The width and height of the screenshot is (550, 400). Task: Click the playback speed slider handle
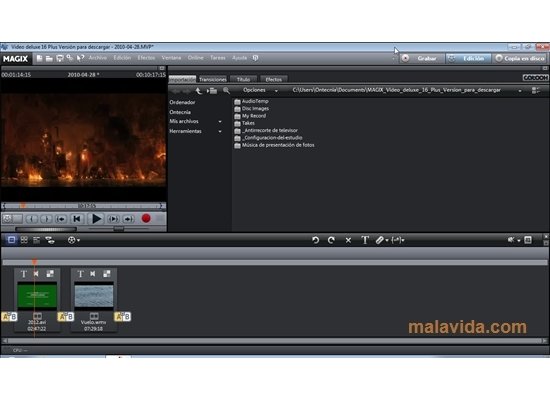click(x=119, y=229)
